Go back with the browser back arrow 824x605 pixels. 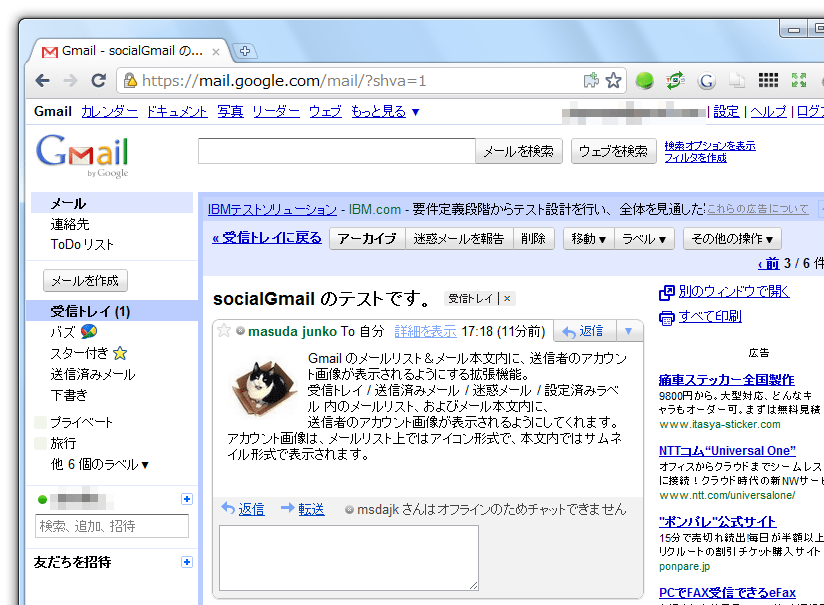click(x=43, y=80)
